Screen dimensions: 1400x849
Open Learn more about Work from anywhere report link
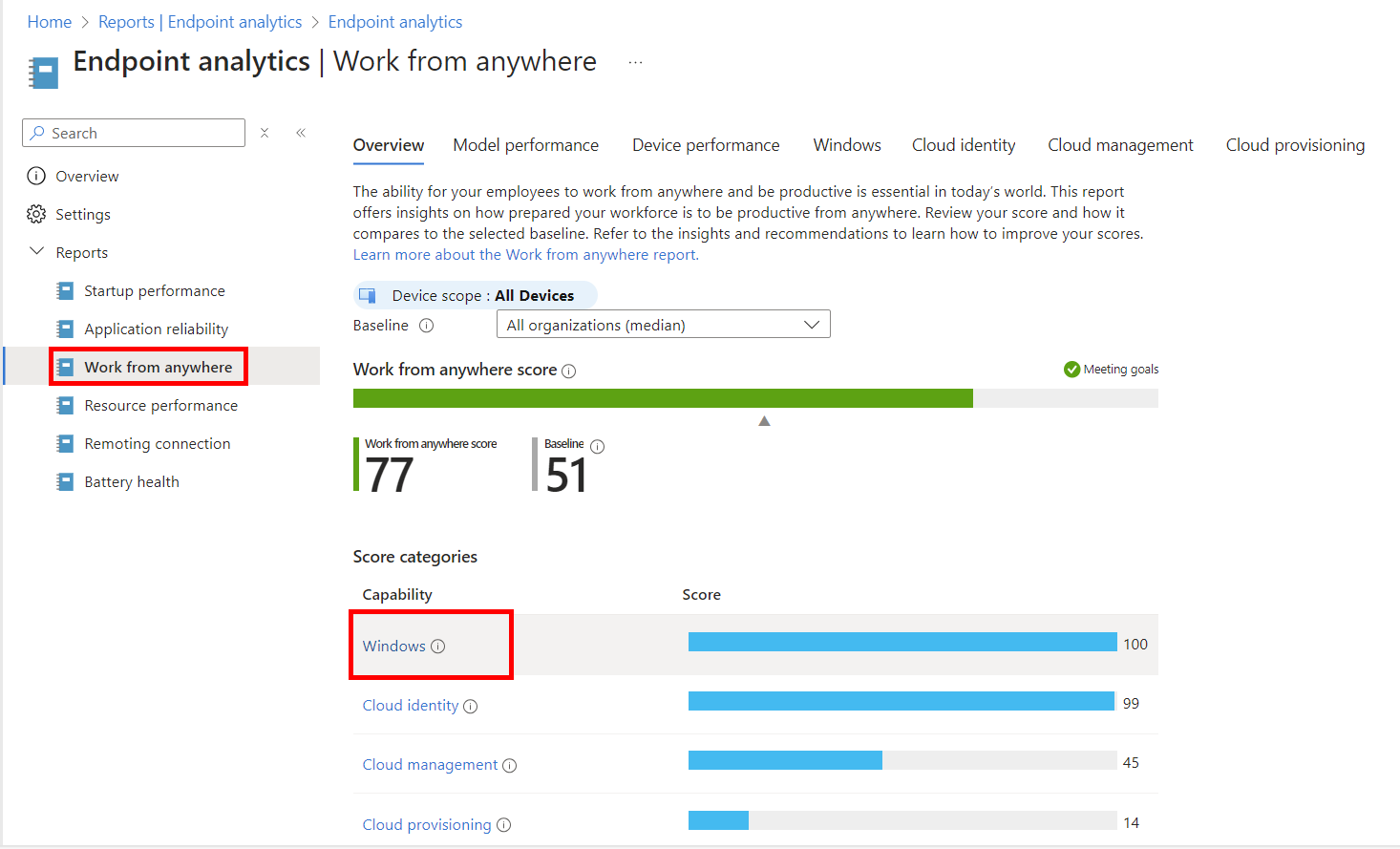coord(526,255)
